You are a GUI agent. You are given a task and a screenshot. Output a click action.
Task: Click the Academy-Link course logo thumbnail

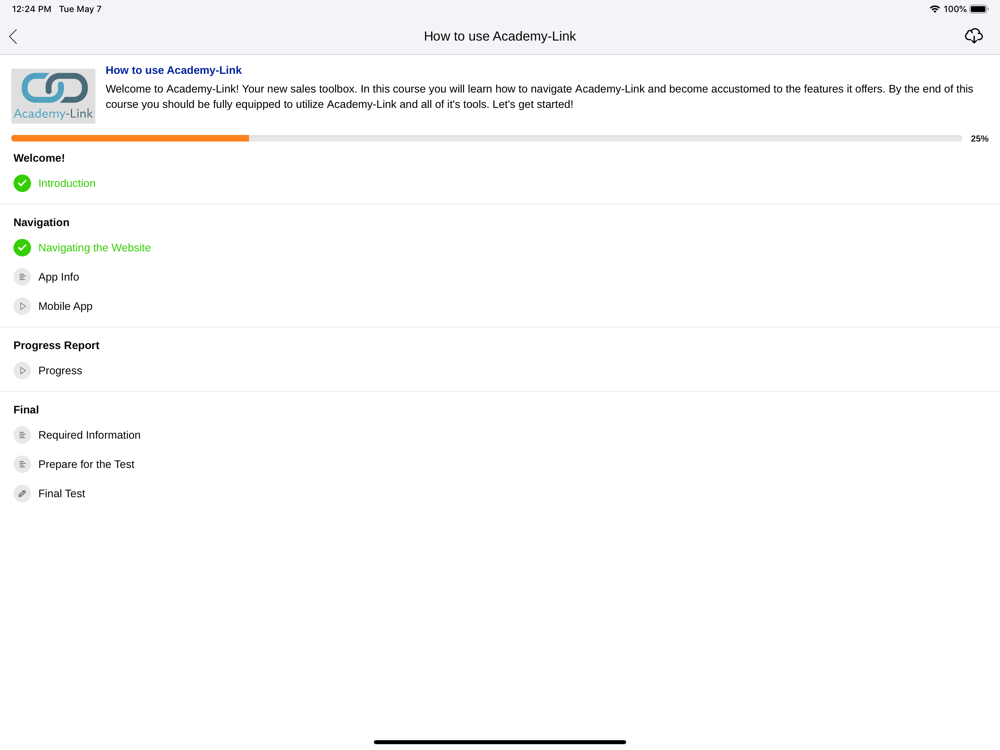[x=54, y=96]
